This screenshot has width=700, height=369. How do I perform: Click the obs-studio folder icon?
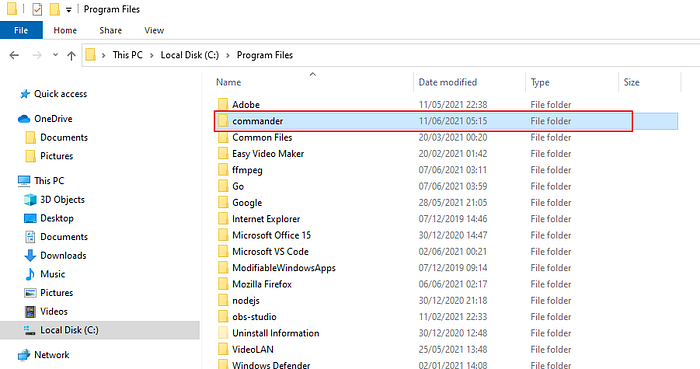point(223,317)
